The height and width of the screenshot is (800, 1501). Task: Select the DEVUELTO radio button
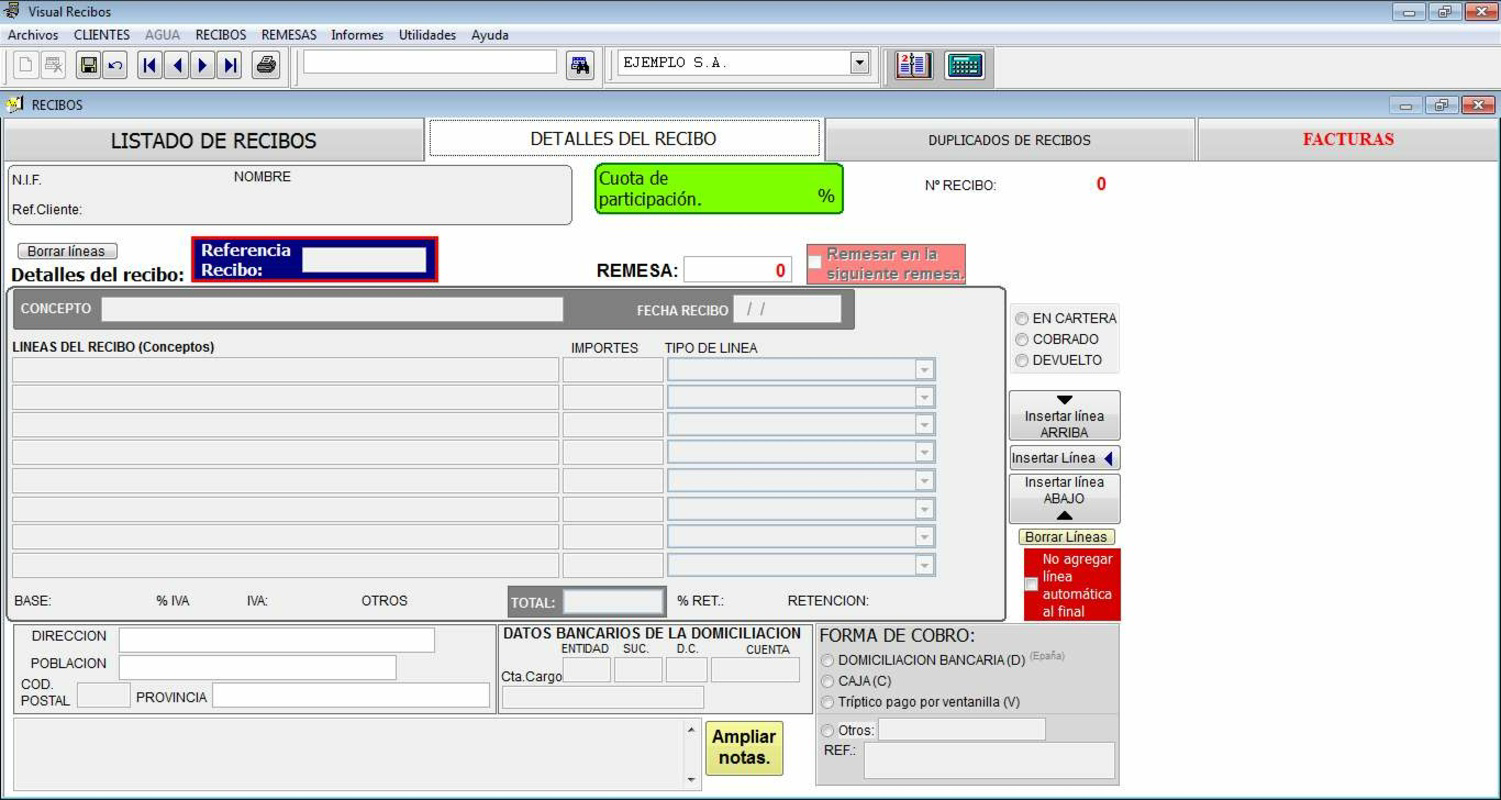click(x=1022, y=360)
